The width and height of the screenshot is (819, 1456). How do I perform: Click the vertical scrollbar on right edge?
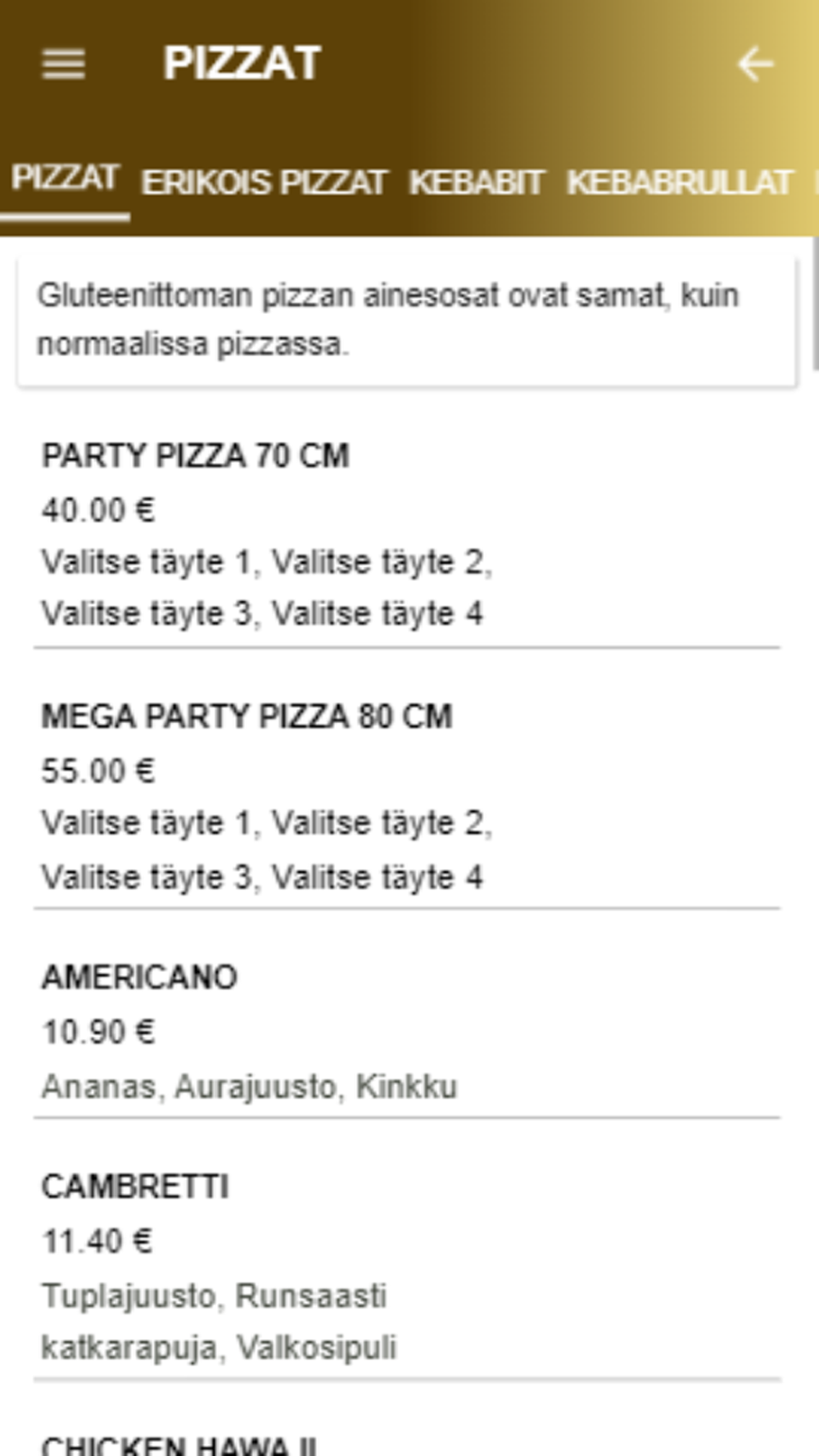pyautogui.click(x=814, y=305)
